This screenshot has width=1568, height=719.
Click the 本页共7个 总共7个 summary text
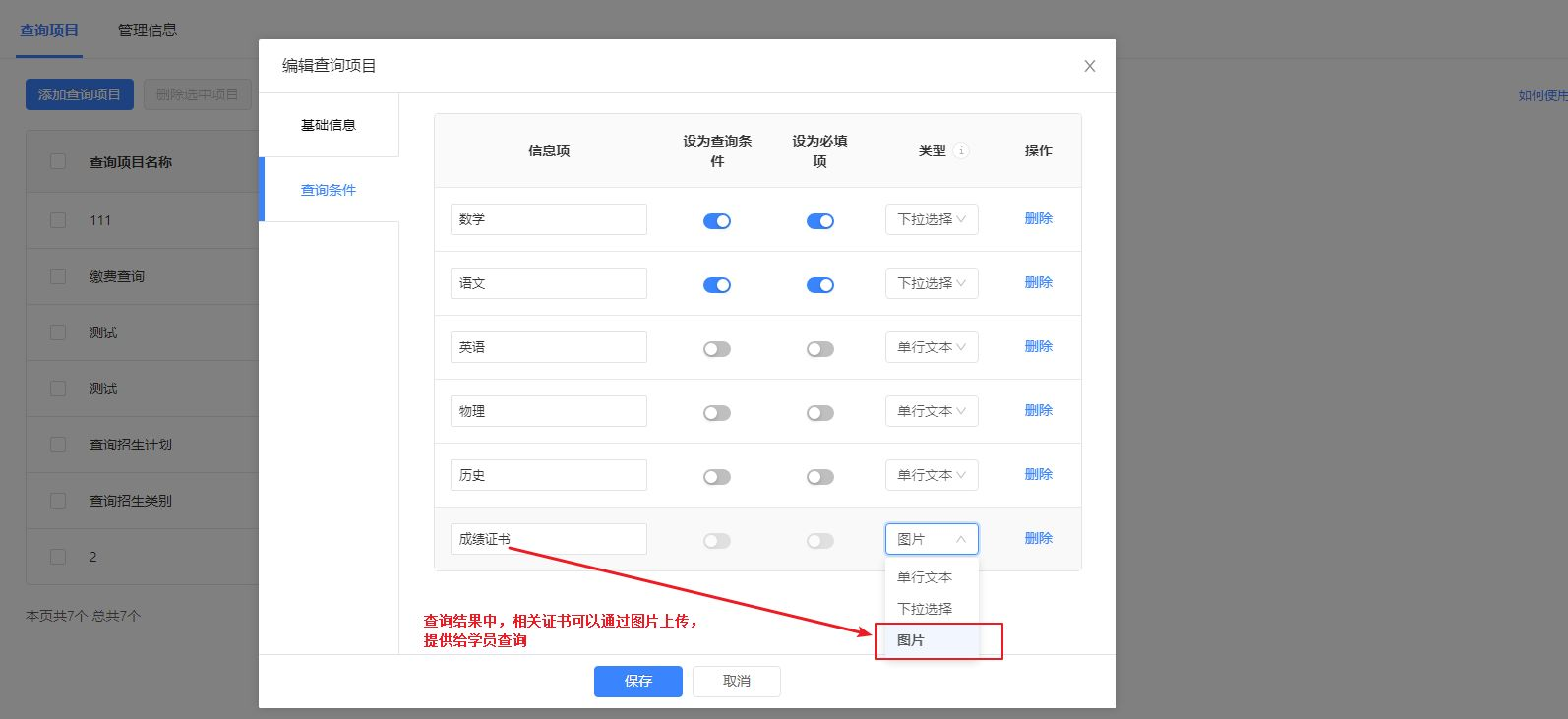click(x=84, y=616)
